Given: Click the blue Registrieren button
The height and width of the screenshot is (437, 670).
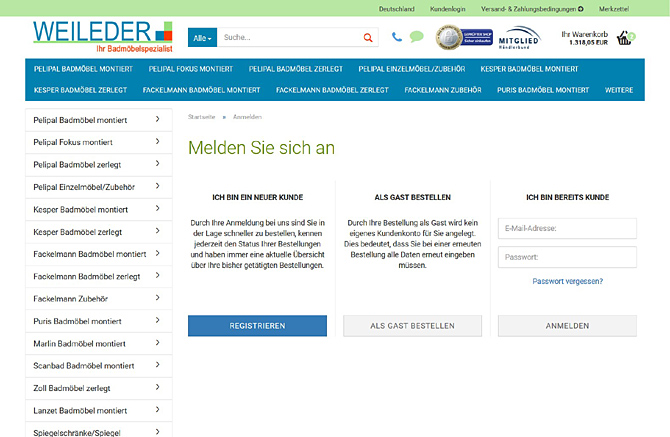Looking at the screenshot, I should pos(257,326).
